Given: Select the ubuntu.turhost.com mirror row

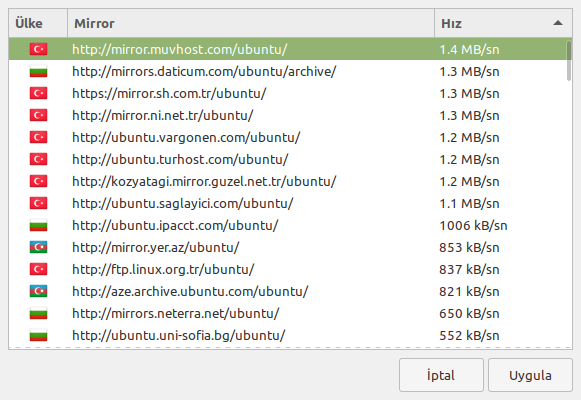Looking at the screenshot, I should 288,159.
